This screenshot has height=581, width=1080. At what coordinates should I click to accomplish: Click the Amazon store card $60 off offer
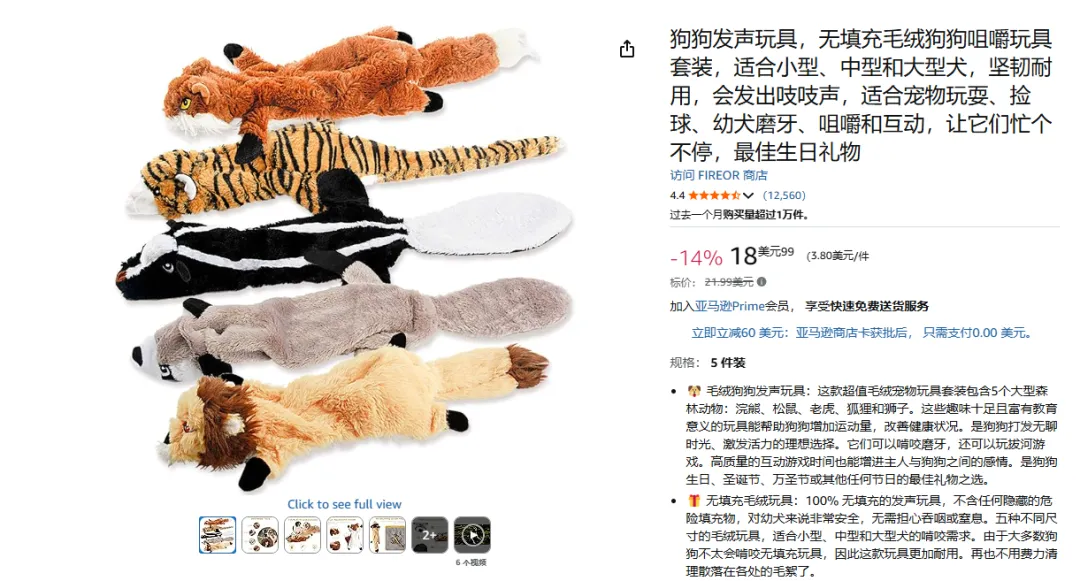point(863,332)
